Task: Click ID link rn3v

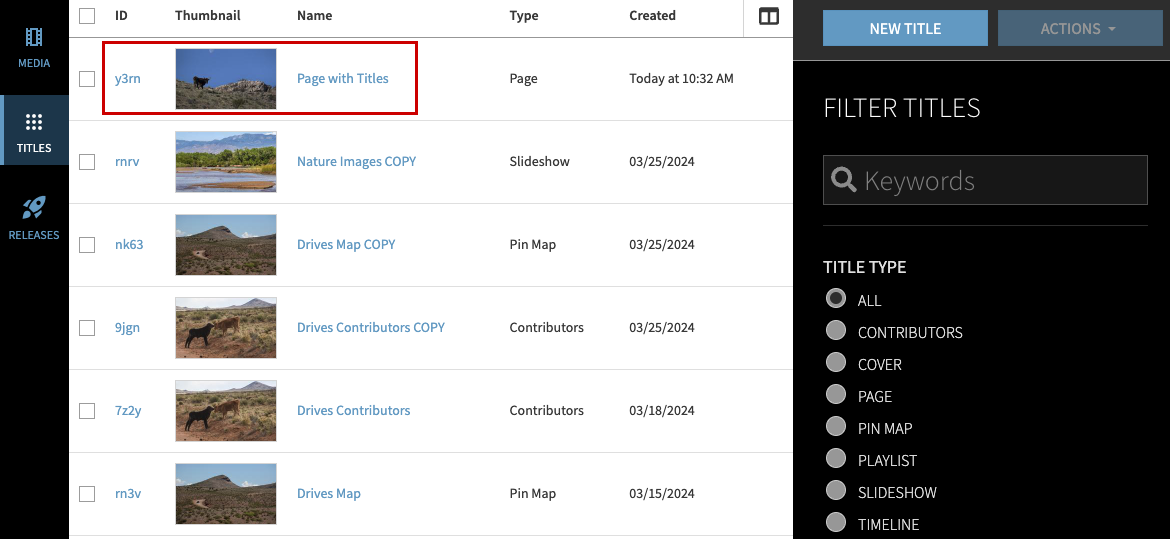Action: pyautogui.click(x=126, y=494)
